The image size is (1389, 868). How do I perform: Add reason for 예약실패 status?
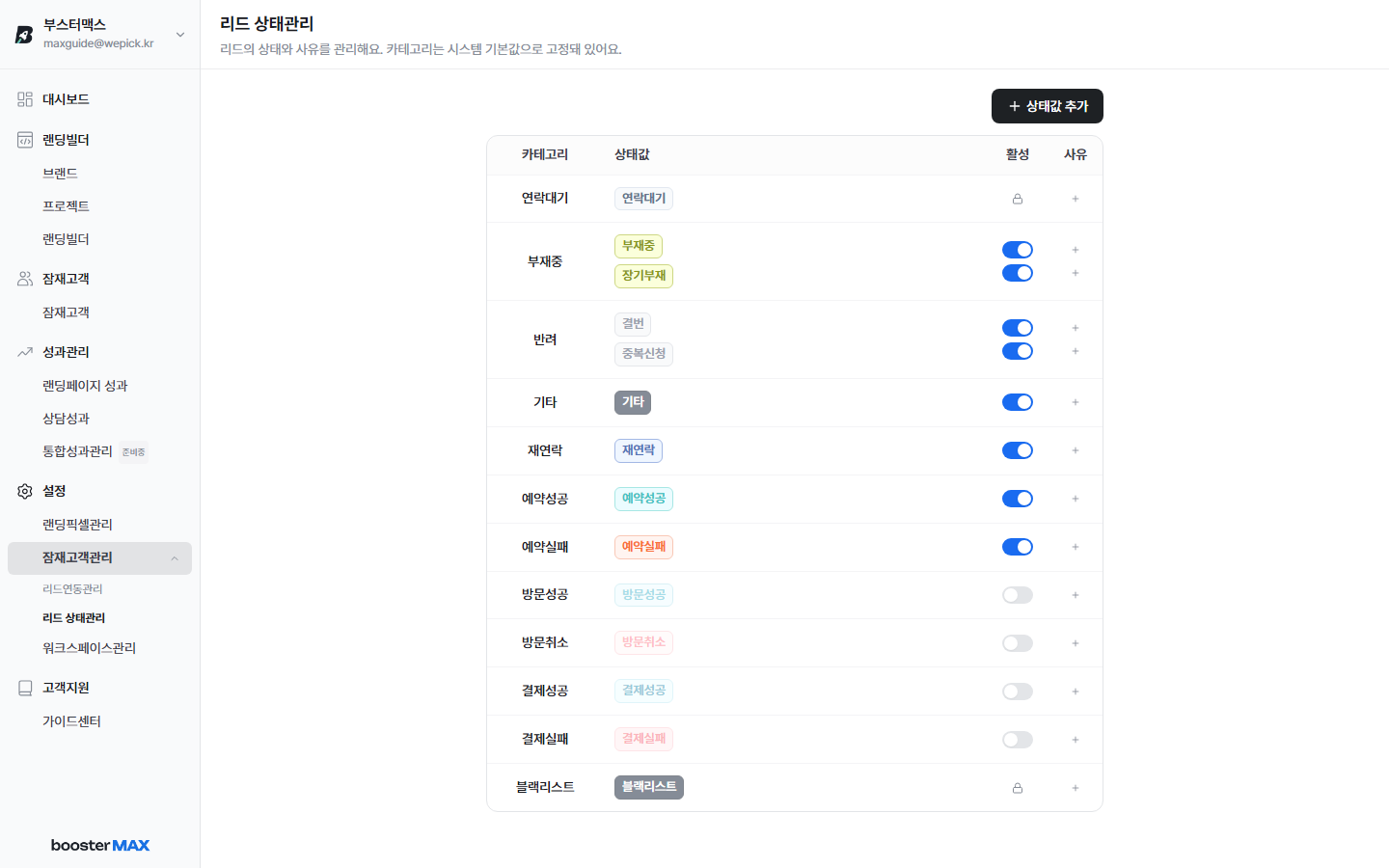[x=1076, y=547]
